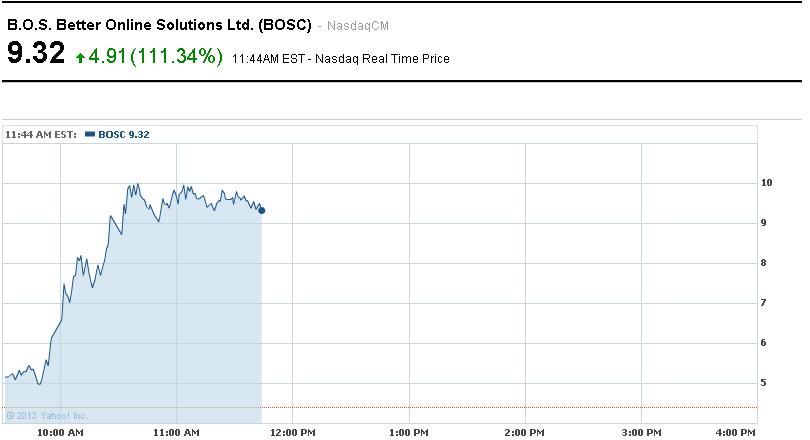Click the 4.91 (111.34%) change value
The image size is (810, 440).
pyautogui.click(x=155, y=56)
